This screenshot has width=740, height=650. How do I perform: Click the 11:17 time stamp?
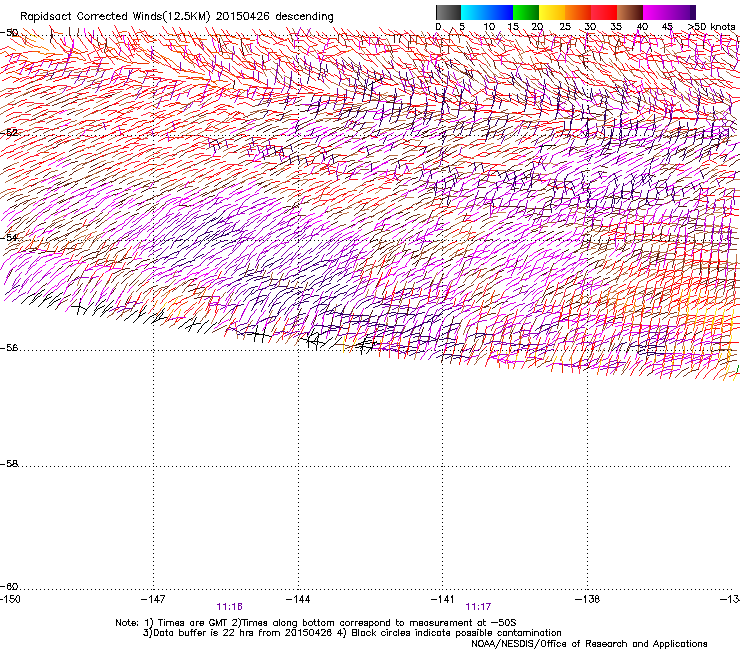tap(478, 607)
